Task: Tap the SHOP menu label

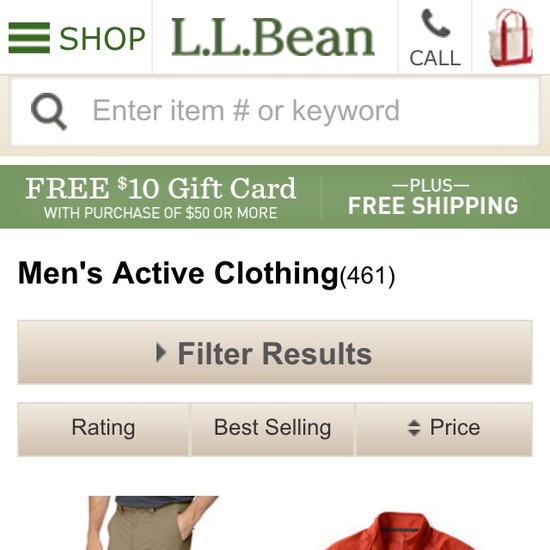Action: point(102,39)
